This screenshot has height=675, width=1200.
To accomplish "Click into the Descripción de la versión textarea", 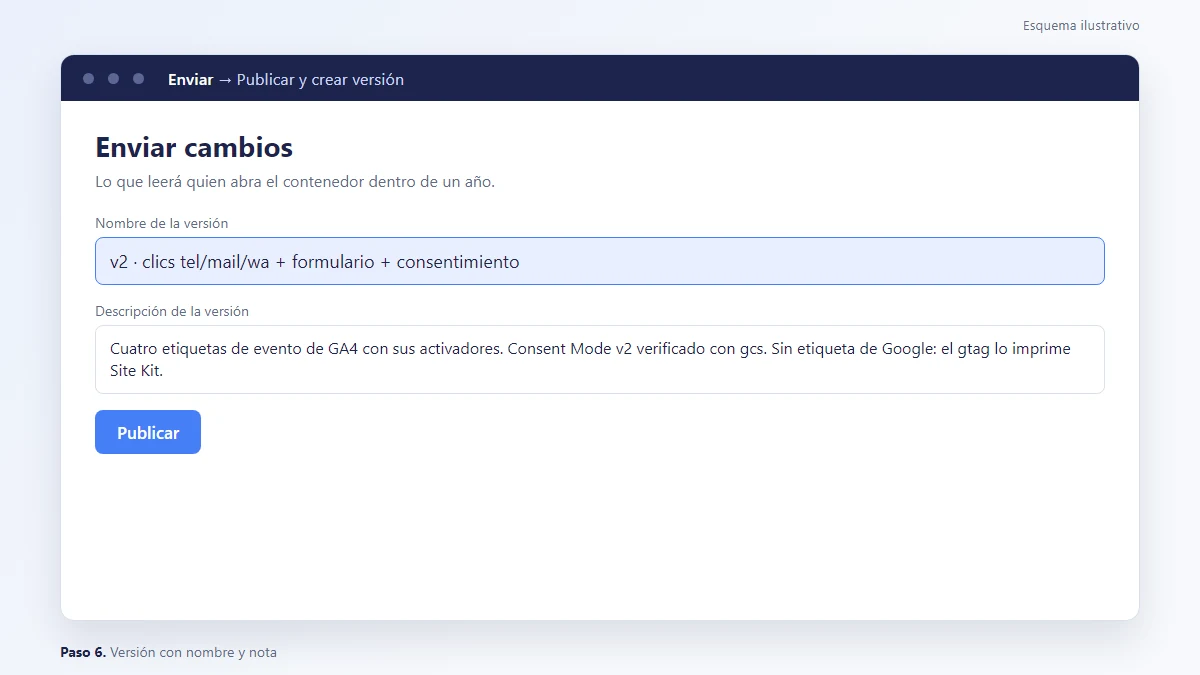I will tap(600, 359).
